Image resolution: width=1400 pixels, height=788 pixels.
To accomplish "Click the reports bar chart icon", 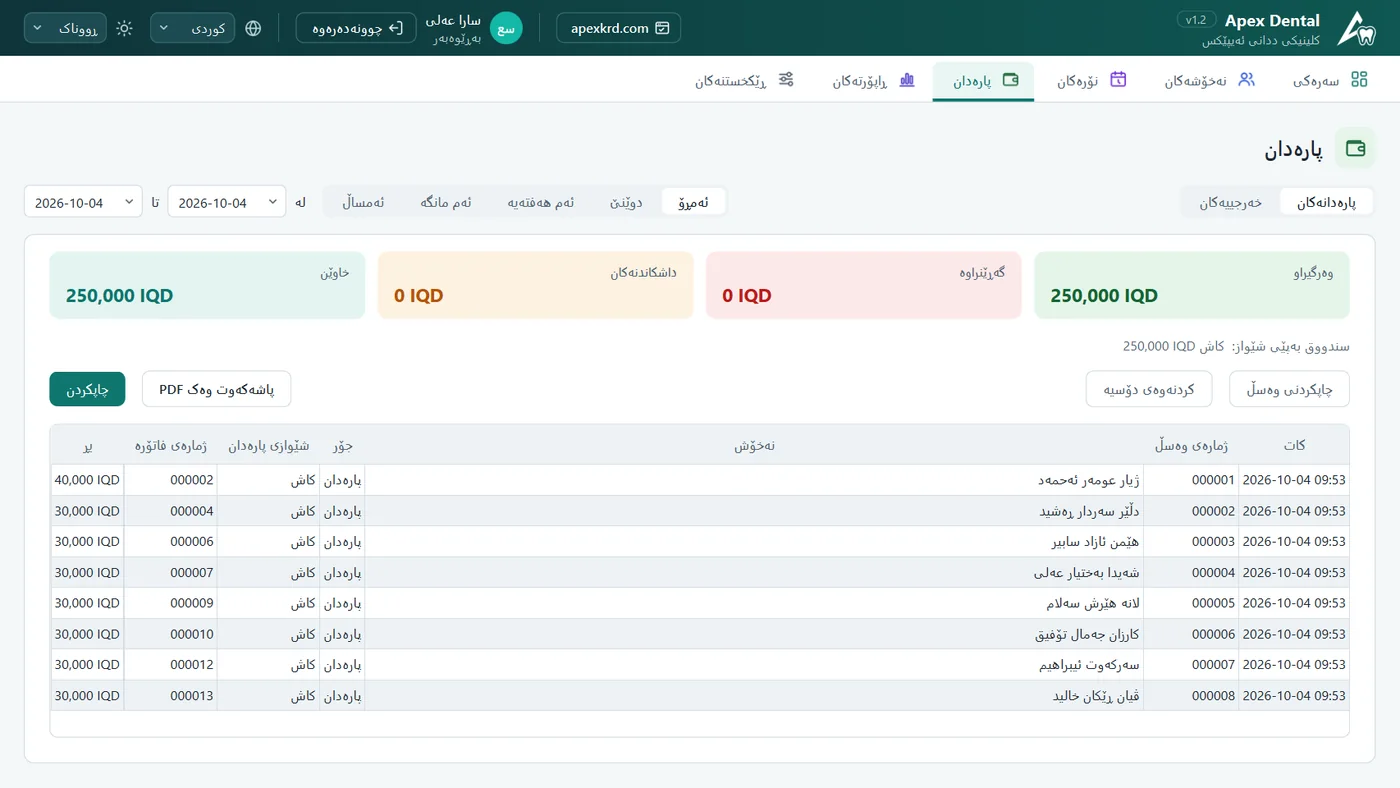I will 907,80.
